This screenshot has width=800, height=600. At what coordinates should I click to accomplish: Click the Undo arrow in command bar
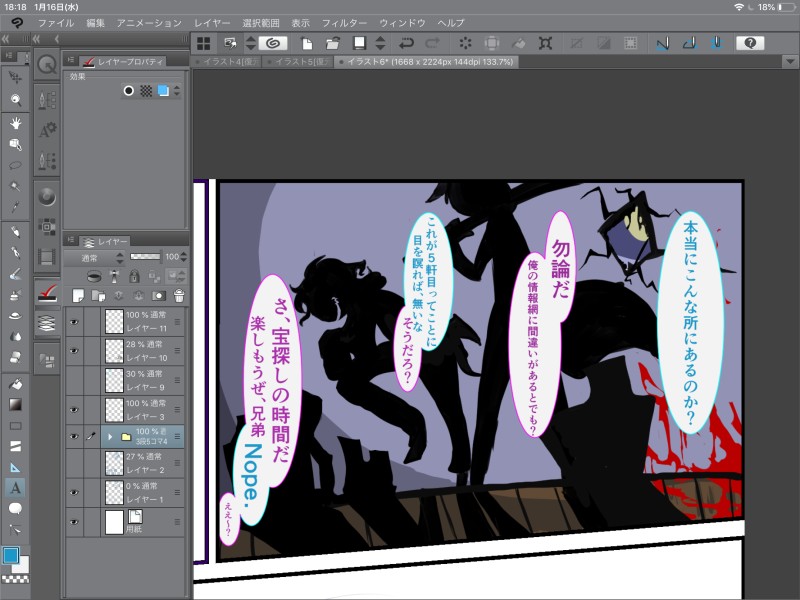pyautogui.click(x=407, y=43)
